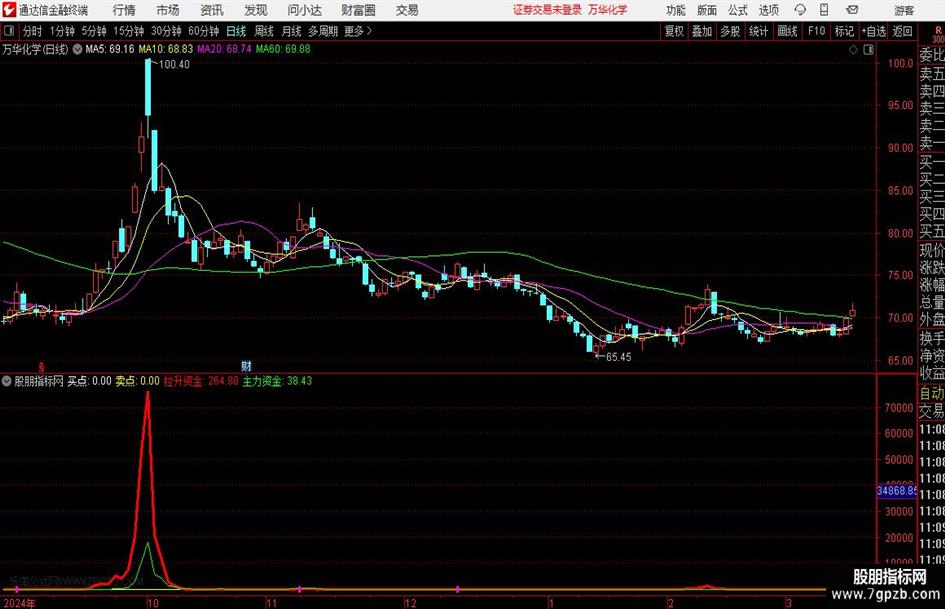Open the customer service headset icon
Viewport: 945px width, 609px height.
(800, 10)
